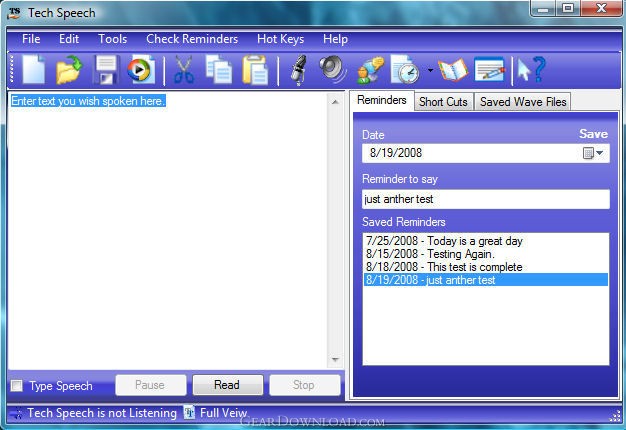Click the note with pen icon

point(489,70)
